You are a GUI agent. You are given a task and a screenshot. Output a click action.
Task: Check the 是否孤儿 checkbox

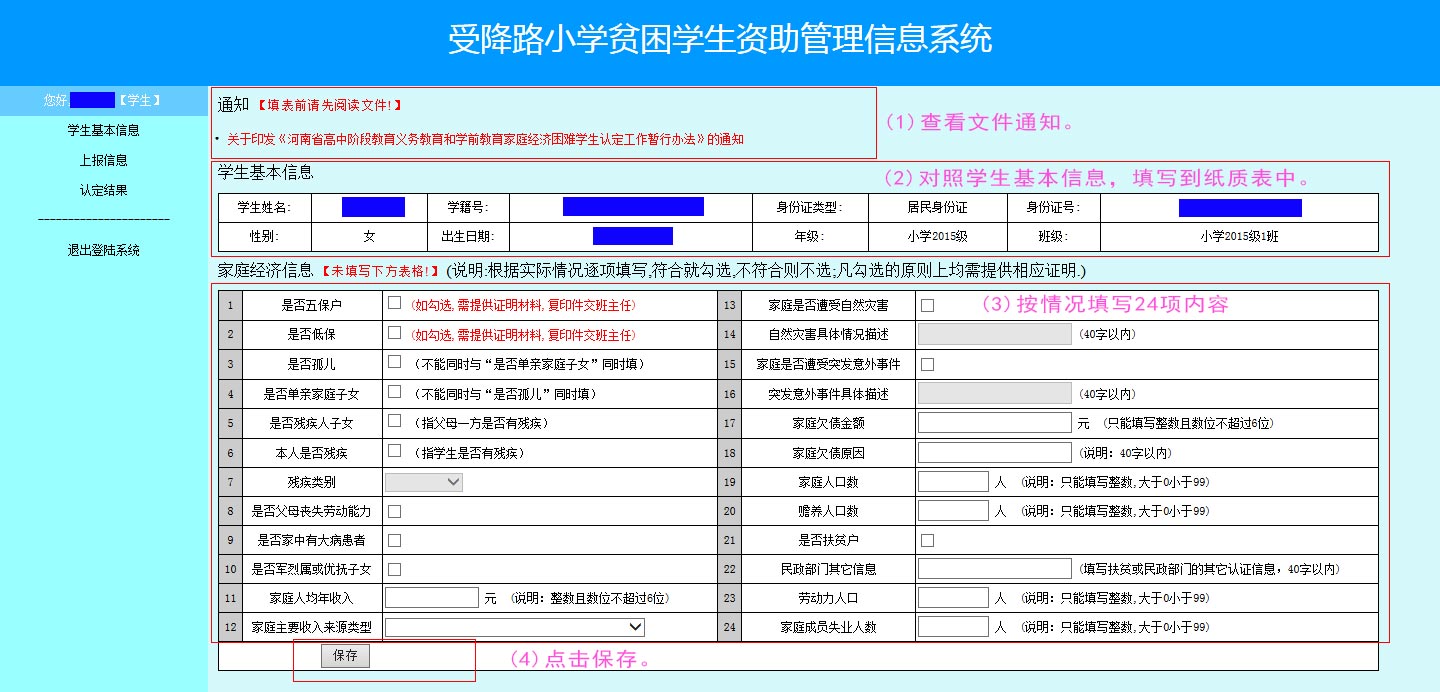tap(395, 363)
